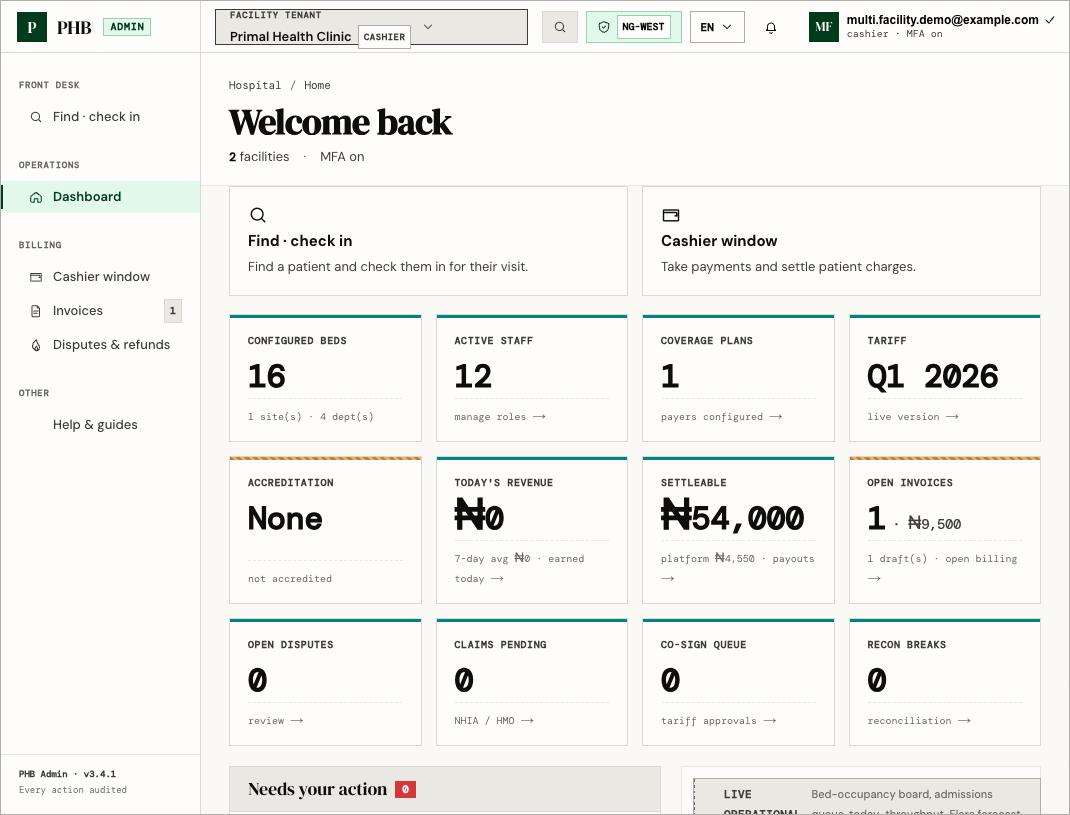Open Disputes & refunds in sidebar
Viewport: 1070px width, 815px height.
(x=100, y=345)
